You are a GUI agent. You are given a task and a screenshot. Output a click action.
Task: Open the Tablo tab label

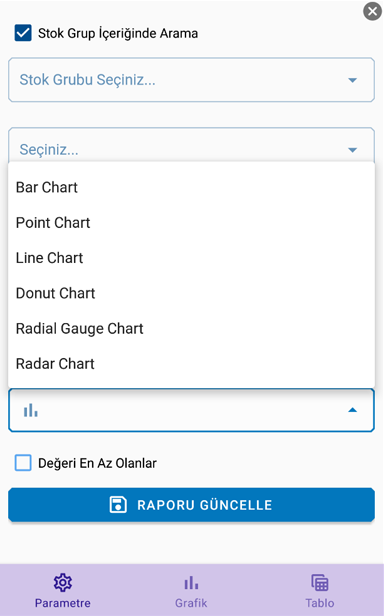click(x=320, y=603)
